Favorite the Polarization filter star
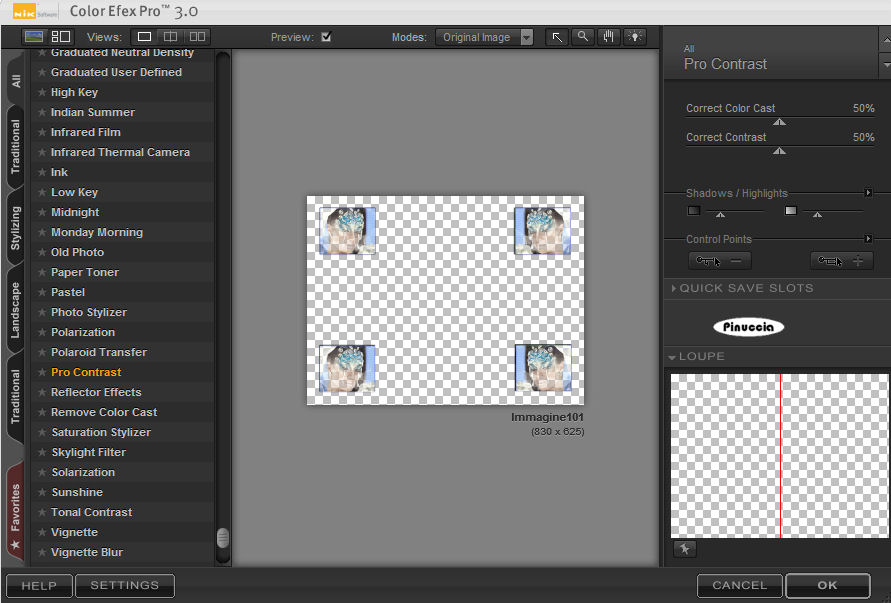This screenshot has width=891, height=603. 41,332
